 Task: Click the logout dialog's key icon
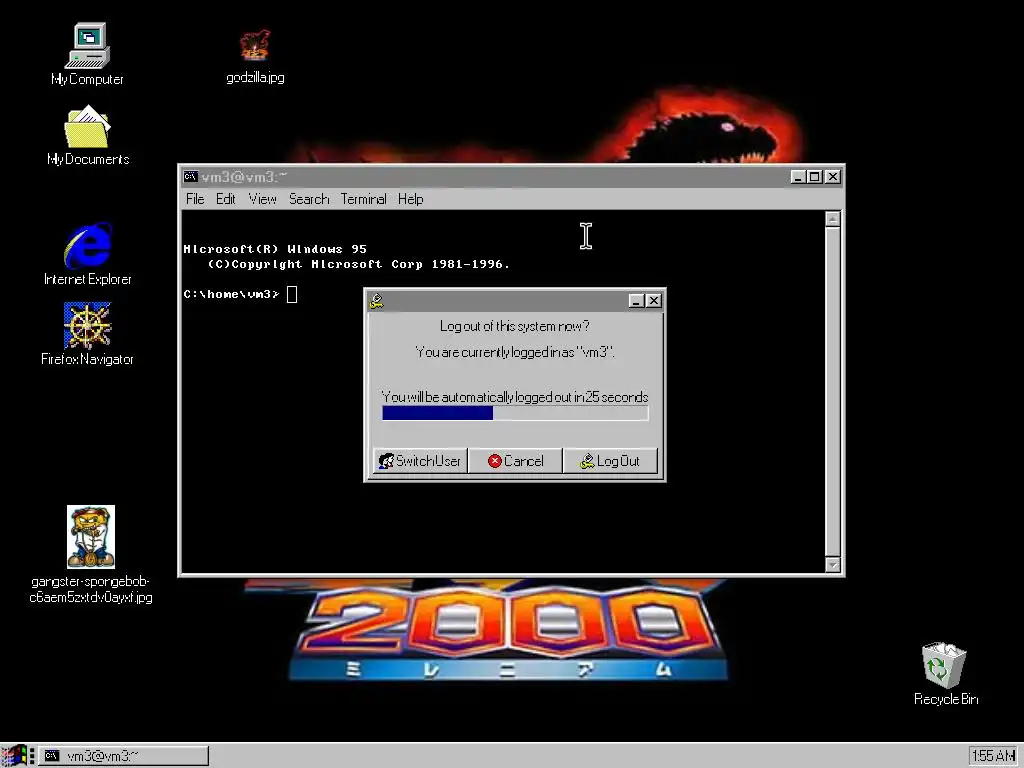[x=376, y=300]
